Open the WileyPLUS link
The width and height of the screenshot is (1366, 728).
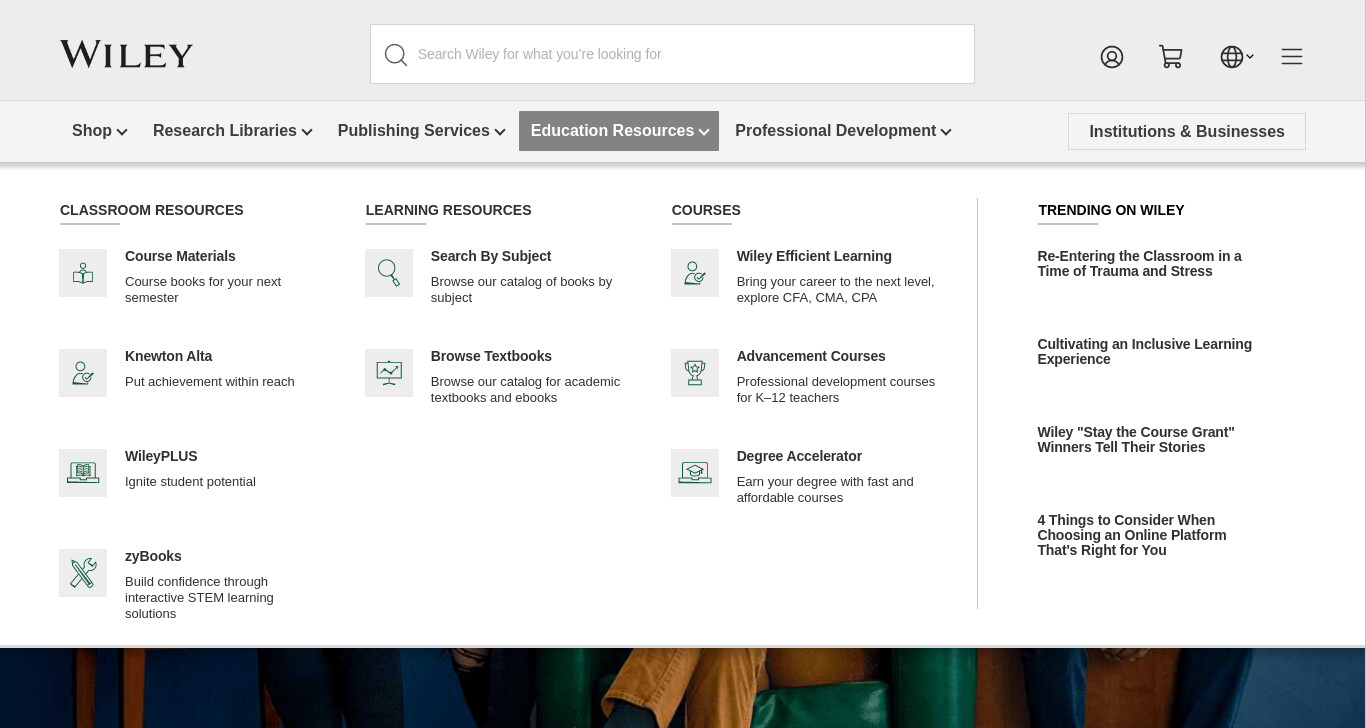[161, 457]
